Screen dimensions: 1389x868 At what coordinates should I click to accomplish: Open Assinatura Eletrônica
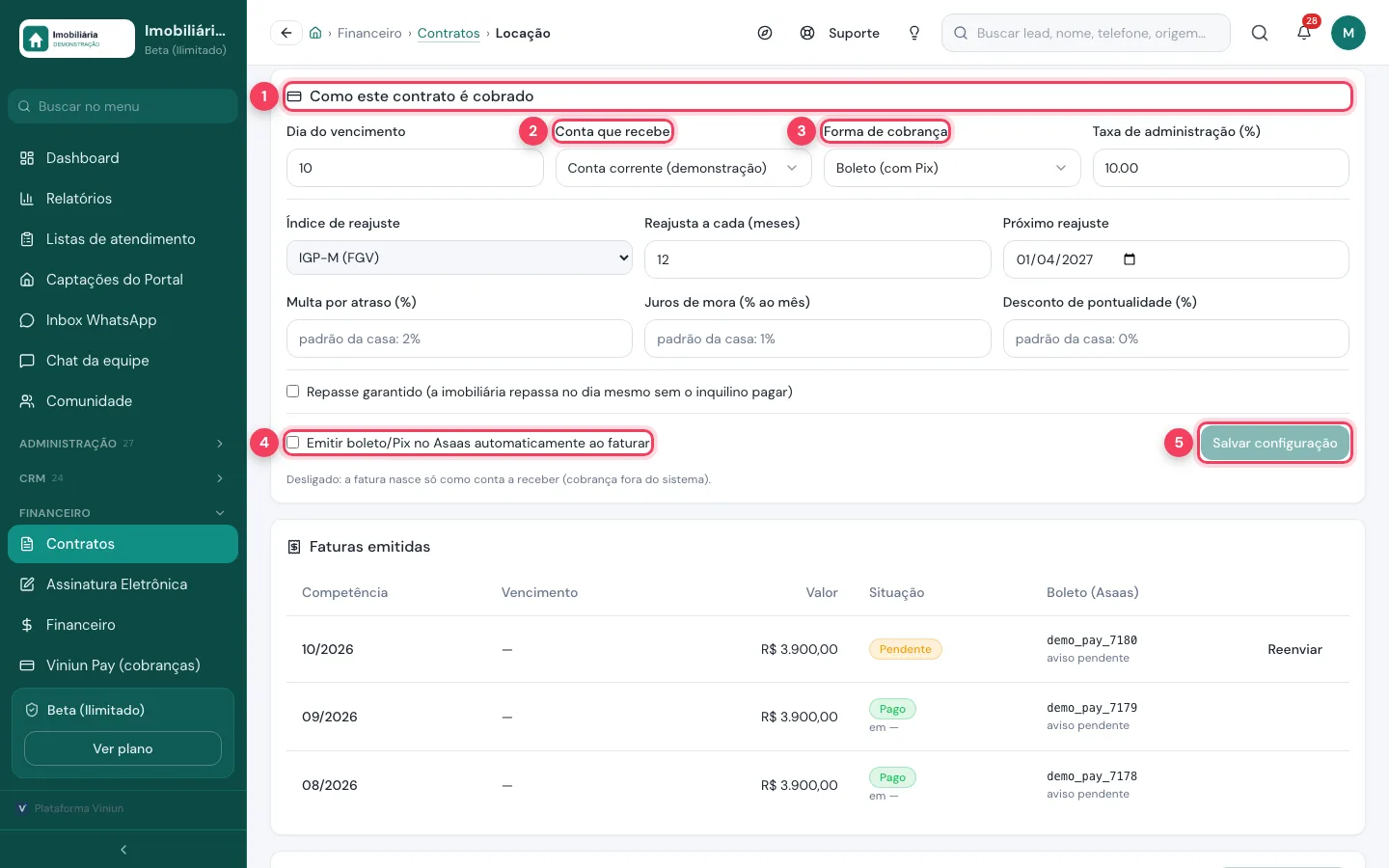[x=123, y=584]
